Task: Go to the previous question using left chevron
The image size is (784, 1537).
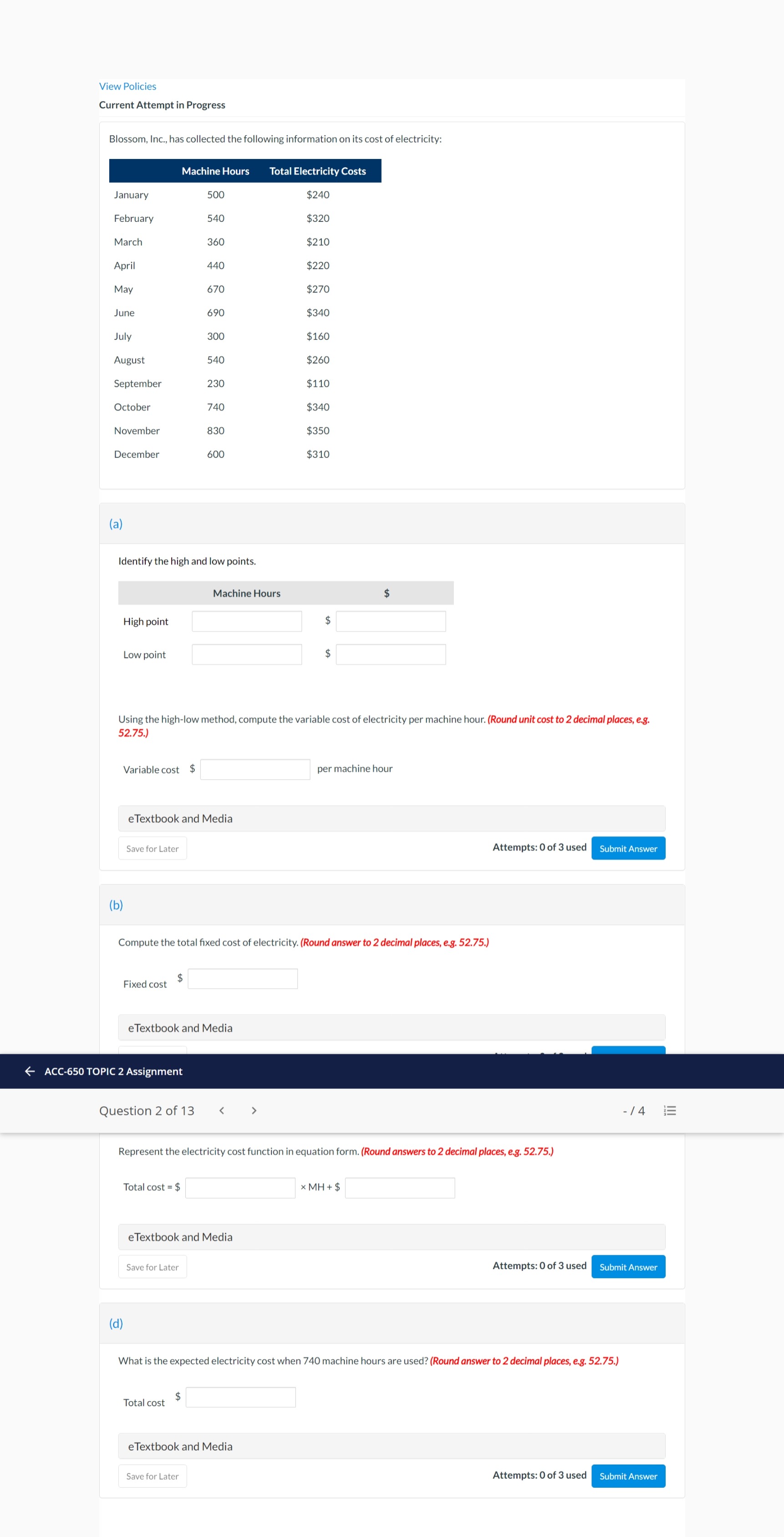Action: pos(221,1110)
